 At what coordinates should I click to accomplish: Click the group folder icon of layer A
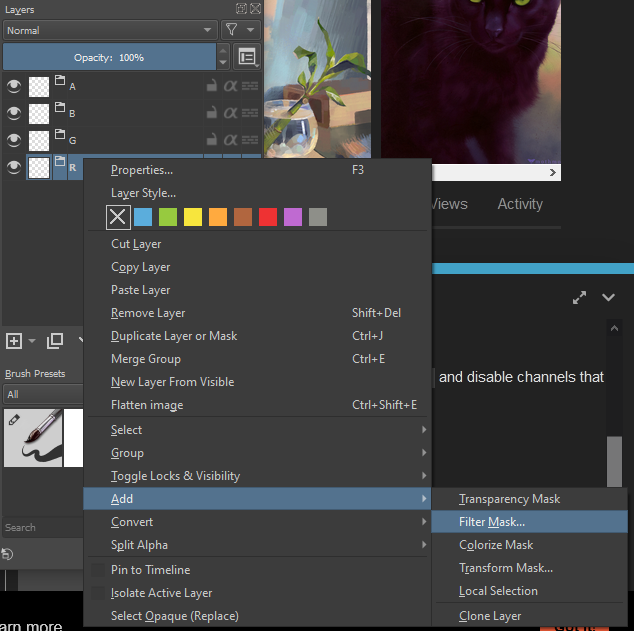point(60,80)
